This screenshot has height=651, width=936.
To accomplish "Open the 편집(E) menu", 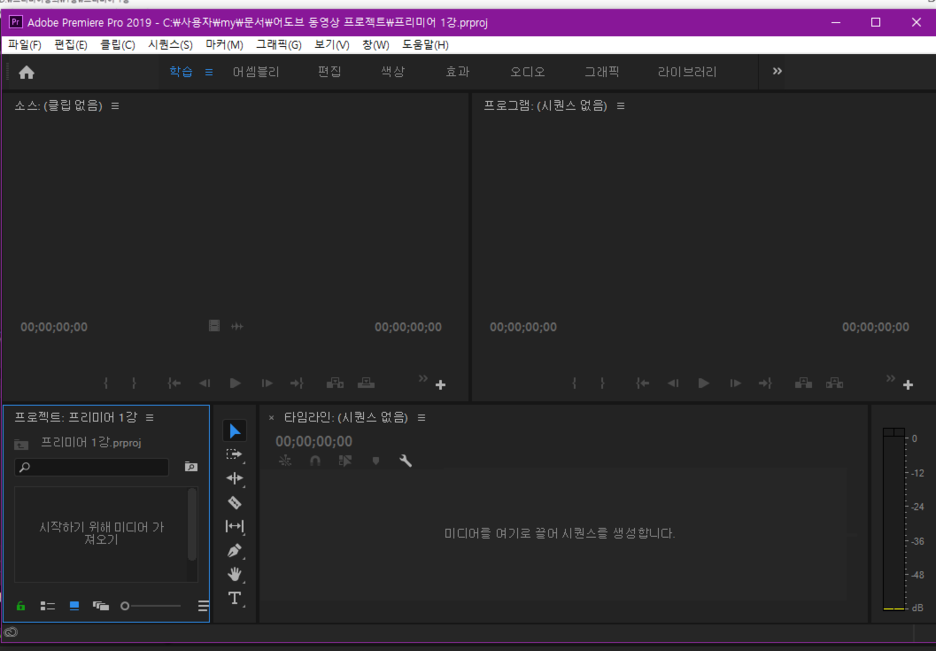I will point(70,45).
